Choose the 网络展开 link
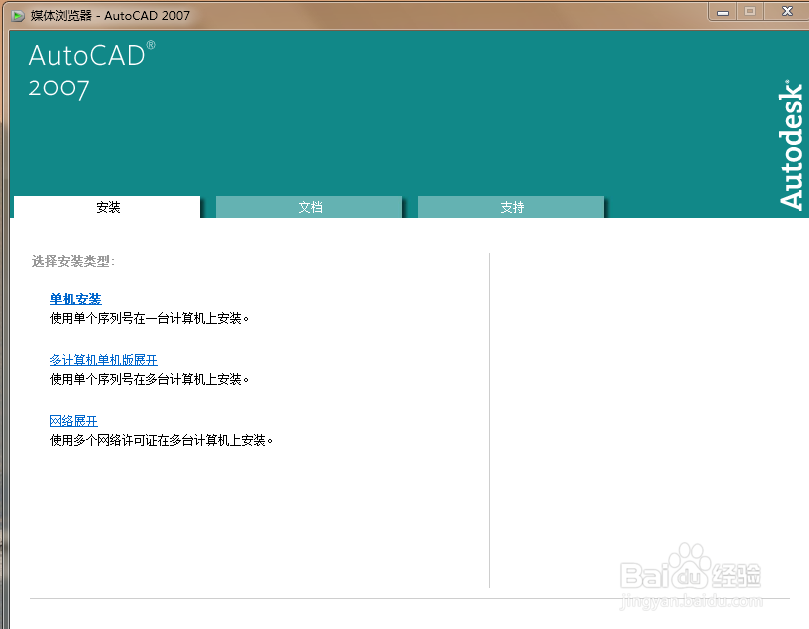The height and width of the screenshot is (629, 809). coord(73,421)
